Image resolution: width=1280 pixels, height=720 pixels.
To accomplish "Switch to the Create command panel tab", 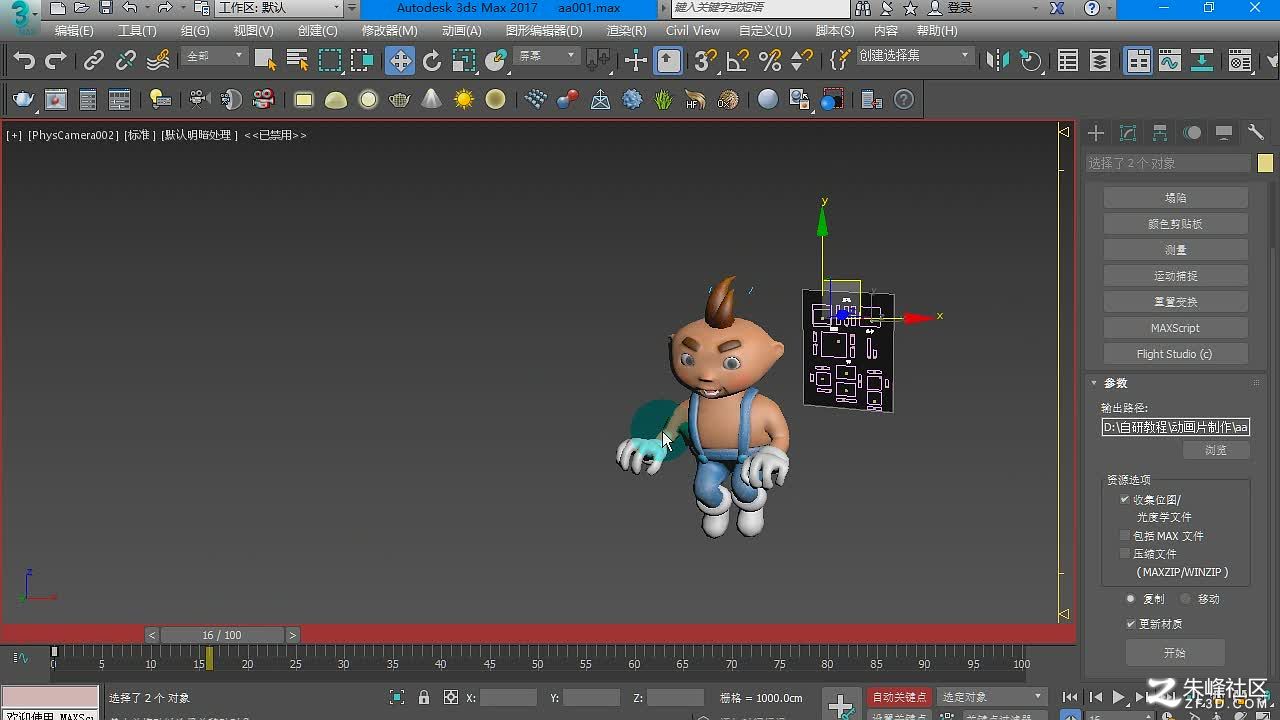I will (1096, 133).
